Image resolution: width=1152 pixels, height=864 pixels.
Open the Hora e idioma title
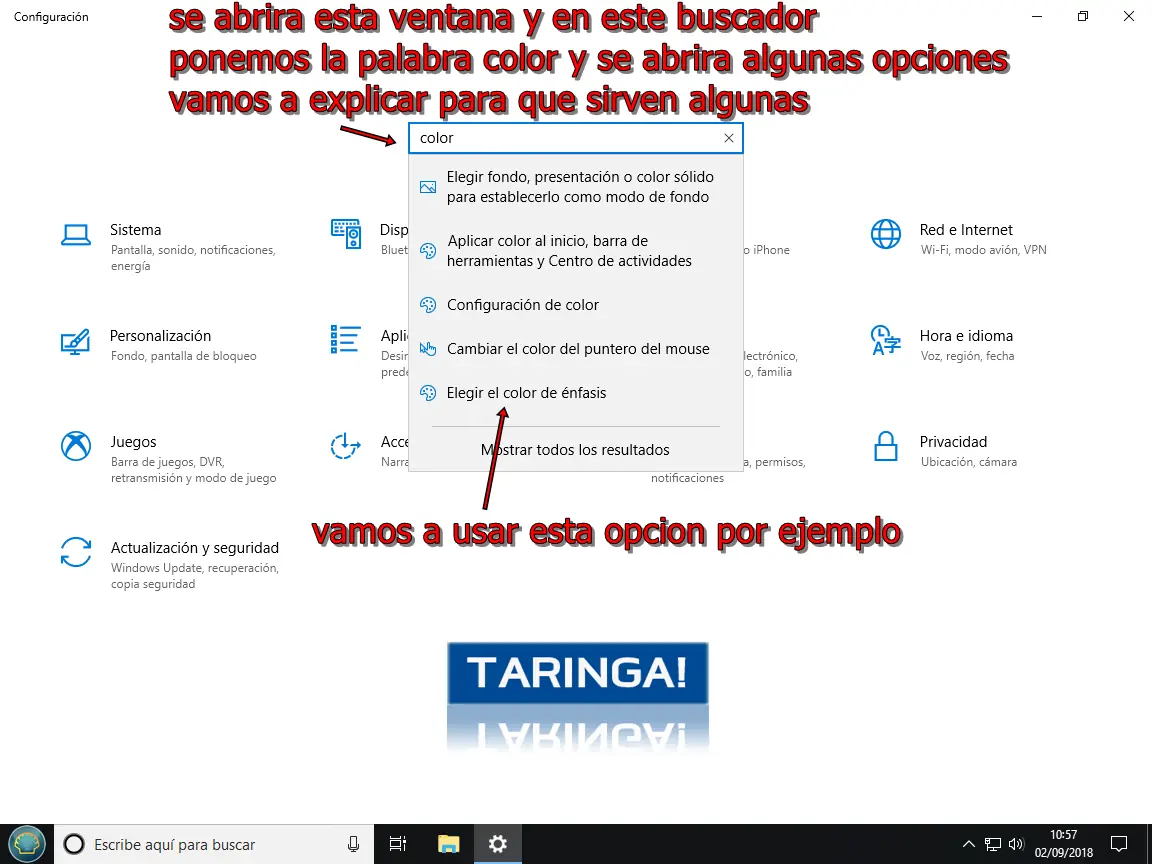(x=966, y=336)
